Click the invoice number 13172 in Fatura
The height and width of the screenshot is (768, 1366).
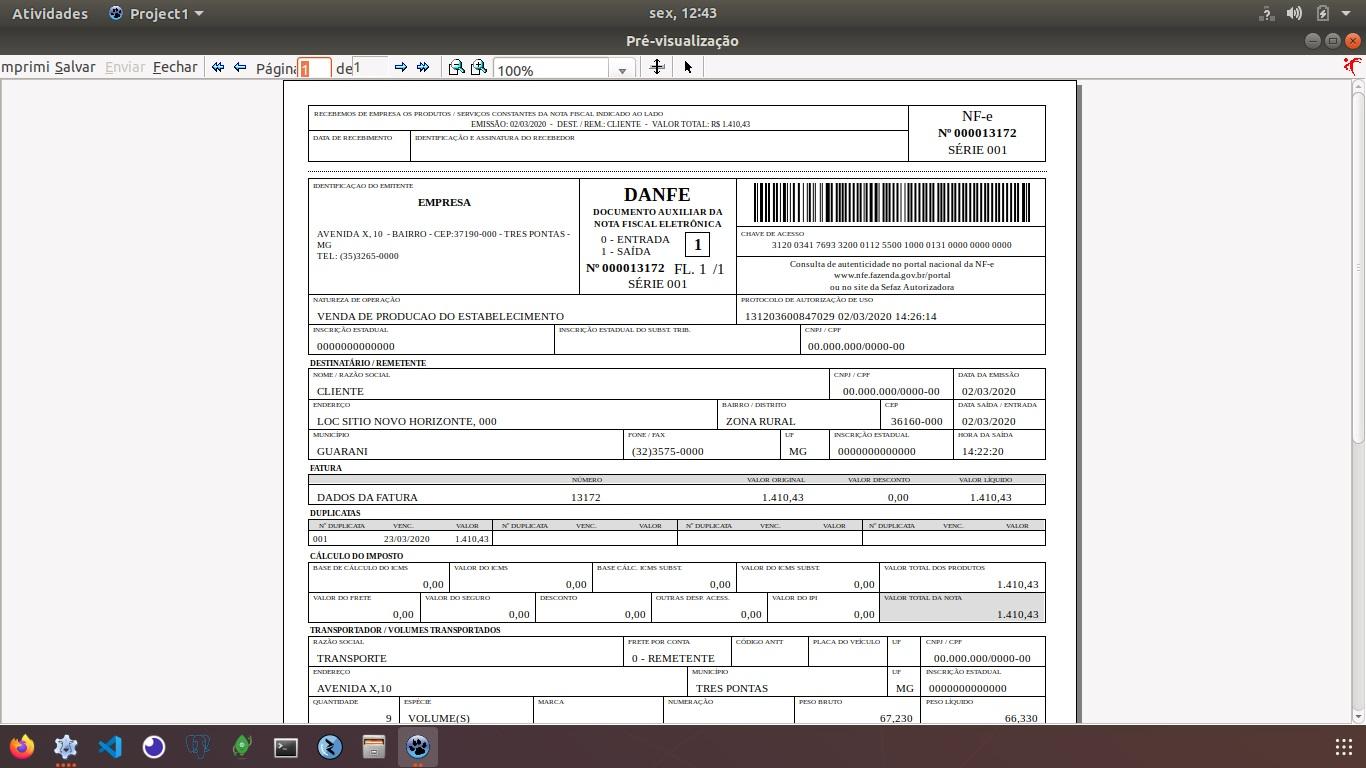coord(586,497)
